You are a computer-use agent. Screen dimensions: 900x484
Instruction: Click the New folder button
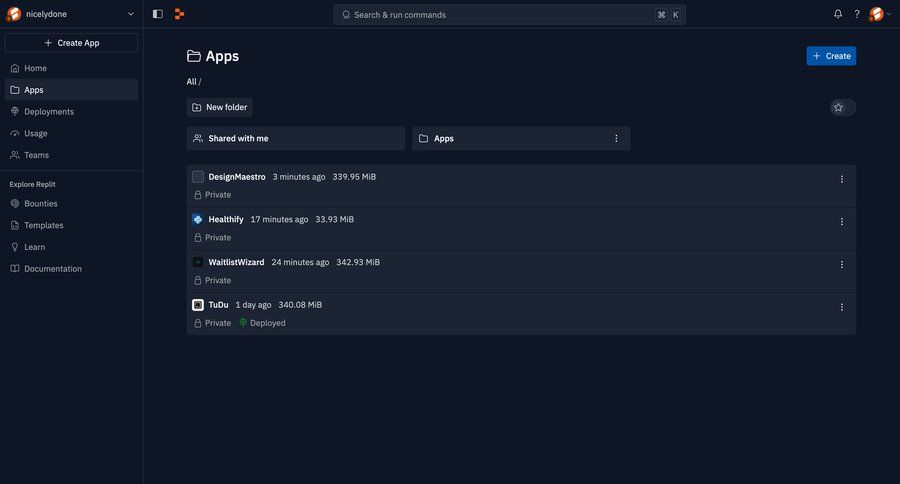(x=219, y=107)
